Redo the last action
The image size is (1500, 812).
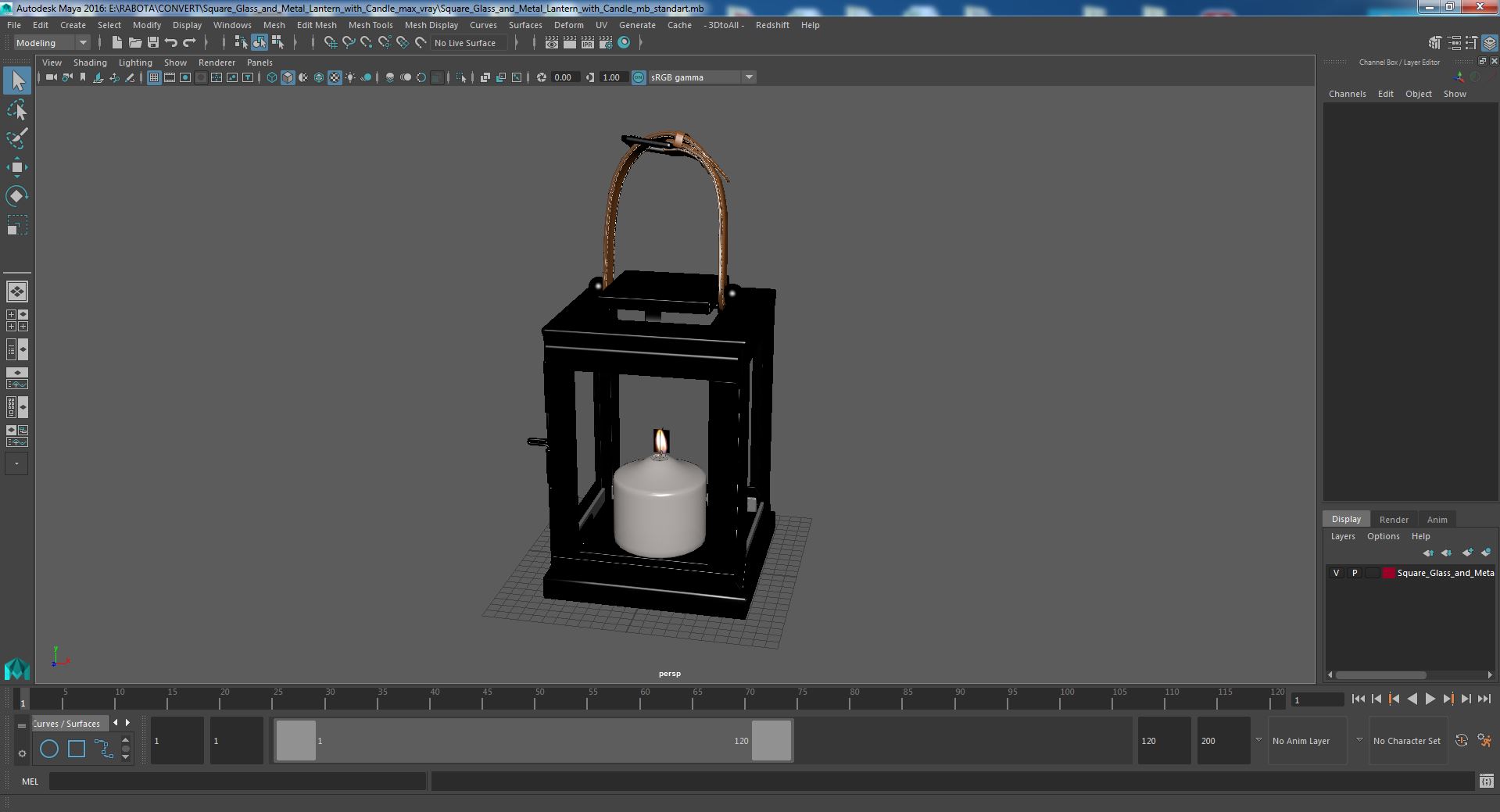click(189, 43)
